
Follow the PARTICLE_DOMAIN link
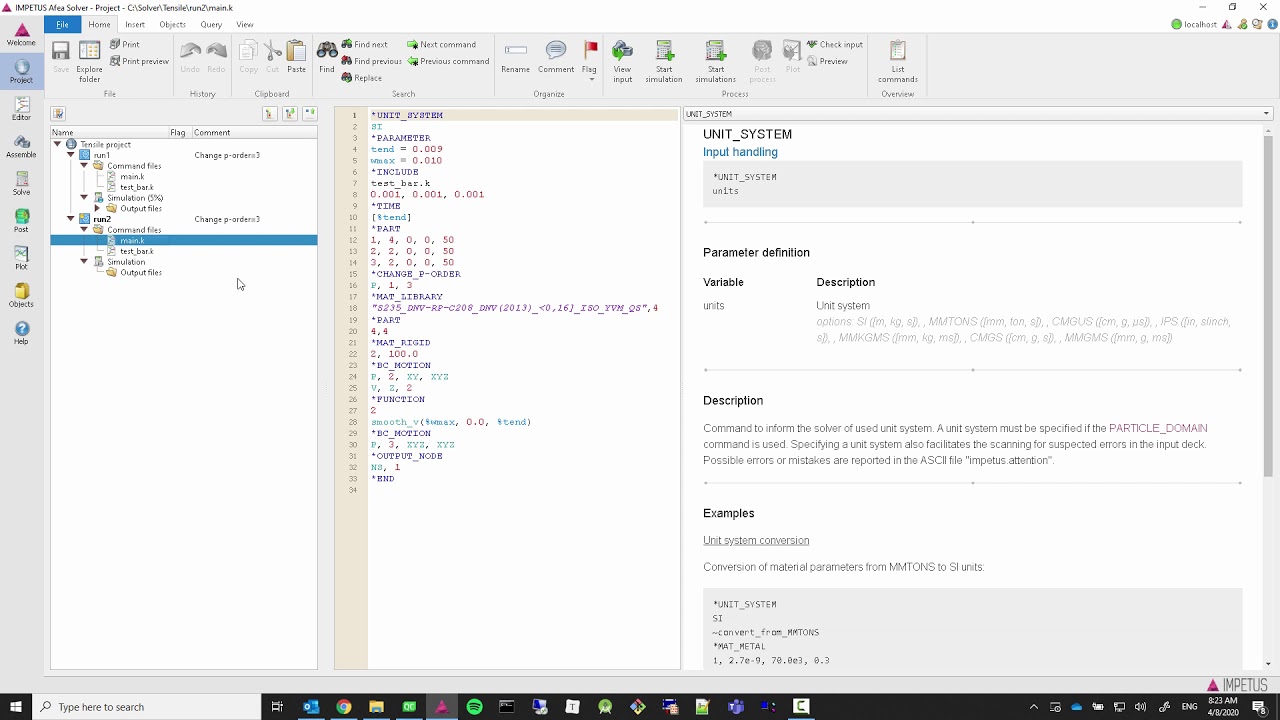pos(1158,428)
